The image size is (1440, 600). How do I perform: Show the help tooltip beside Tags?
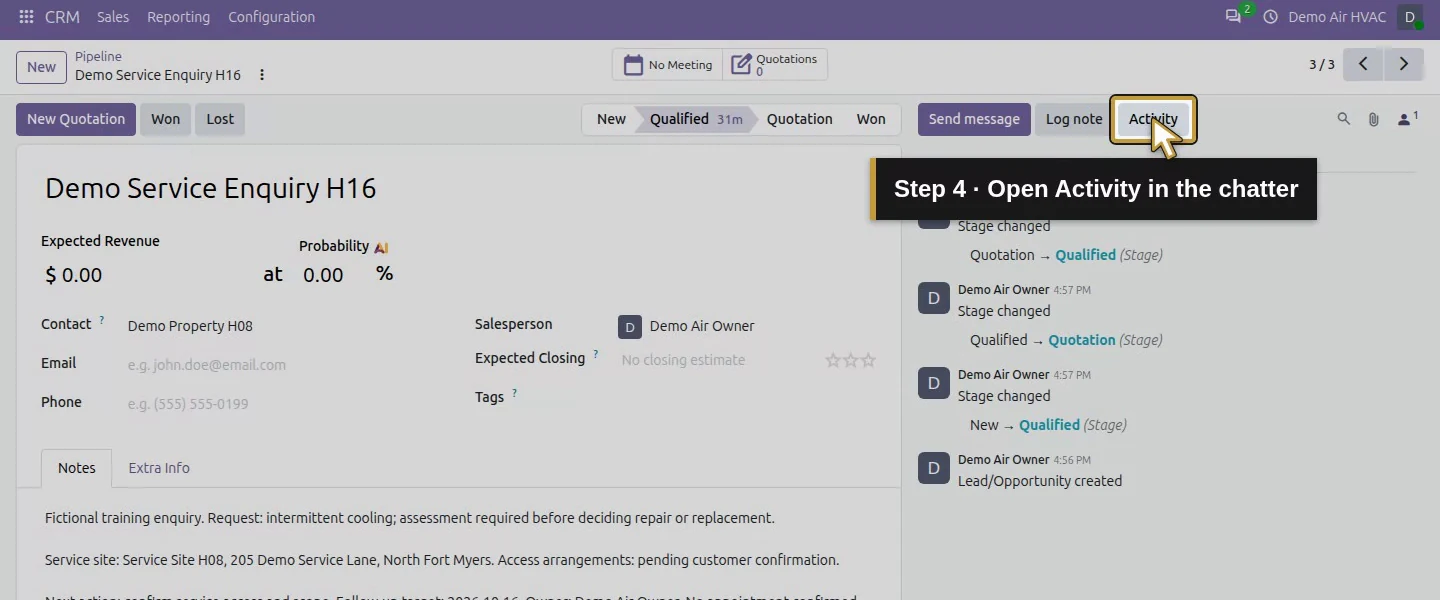click(515, 394)
